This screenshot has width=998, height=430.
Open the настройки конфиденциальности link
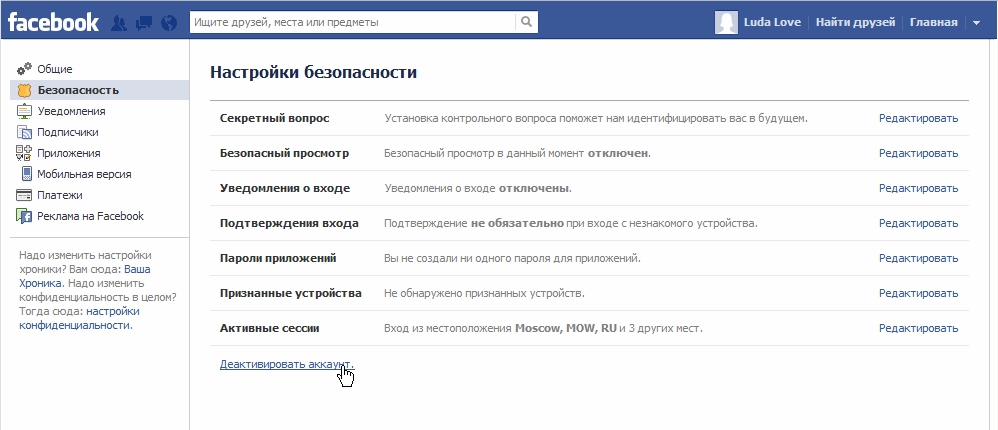[80, 318]
